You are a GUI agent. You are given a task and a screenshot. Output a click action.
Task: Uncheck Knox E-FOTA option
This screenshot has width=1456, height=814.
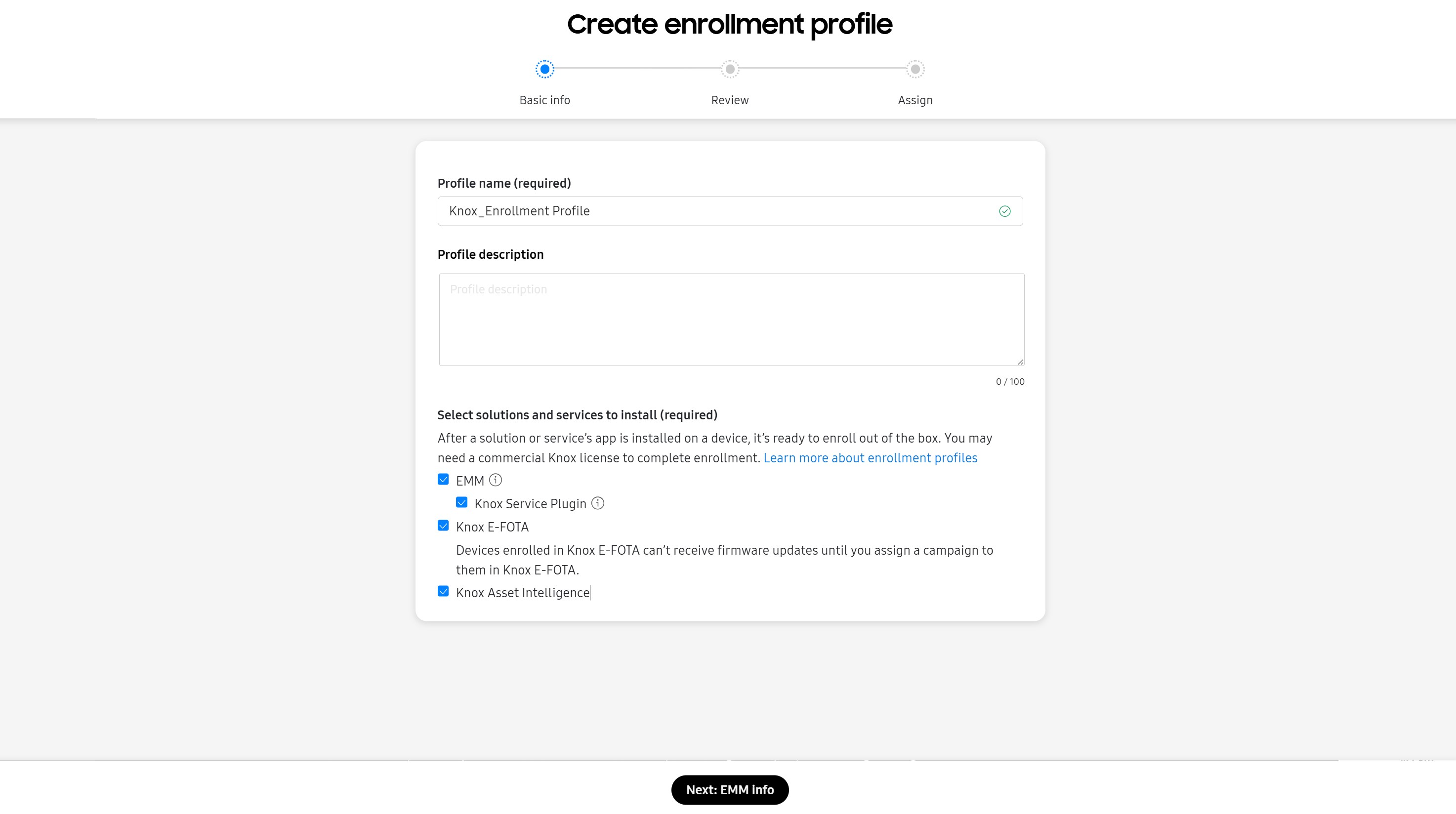pos(443,526)
